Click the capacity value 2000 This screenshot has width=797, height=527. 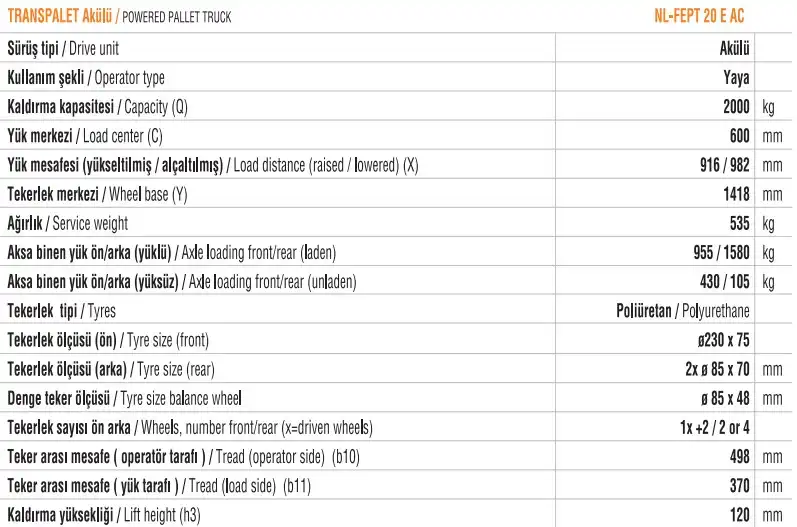tap(736, 106)
